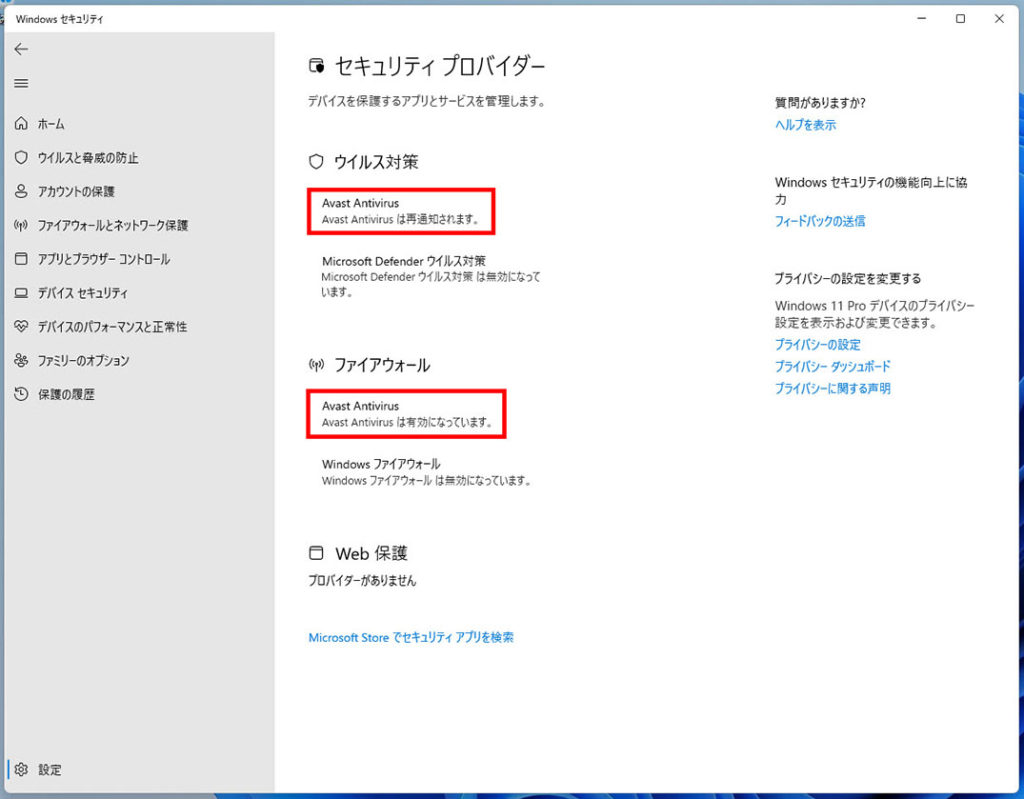
Task: Click the account protection person icon
Action: pyautogui.click(x=21, y=191)
